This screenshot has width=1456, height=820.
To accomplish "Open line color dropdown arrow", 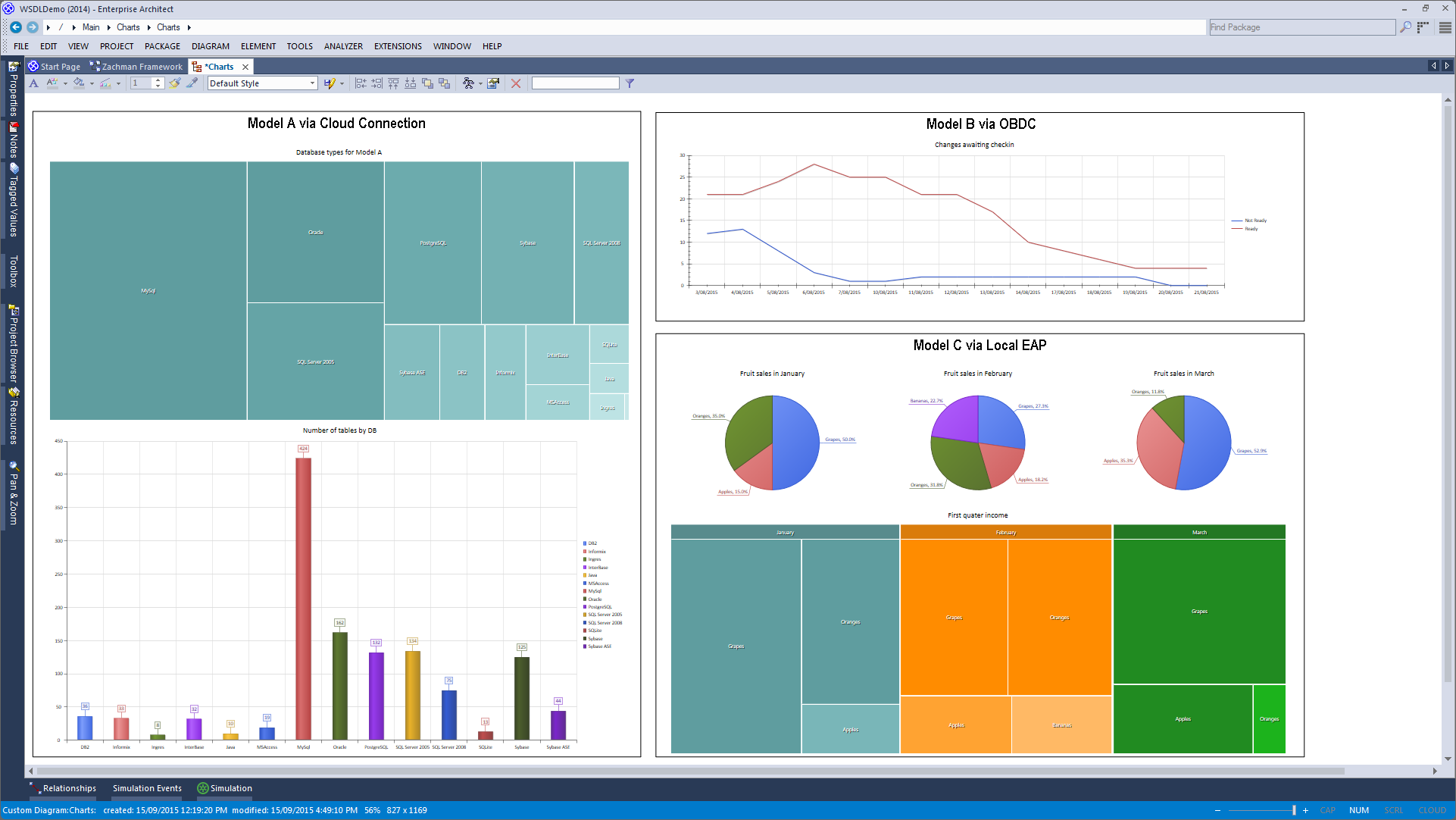I will point(118,84).
